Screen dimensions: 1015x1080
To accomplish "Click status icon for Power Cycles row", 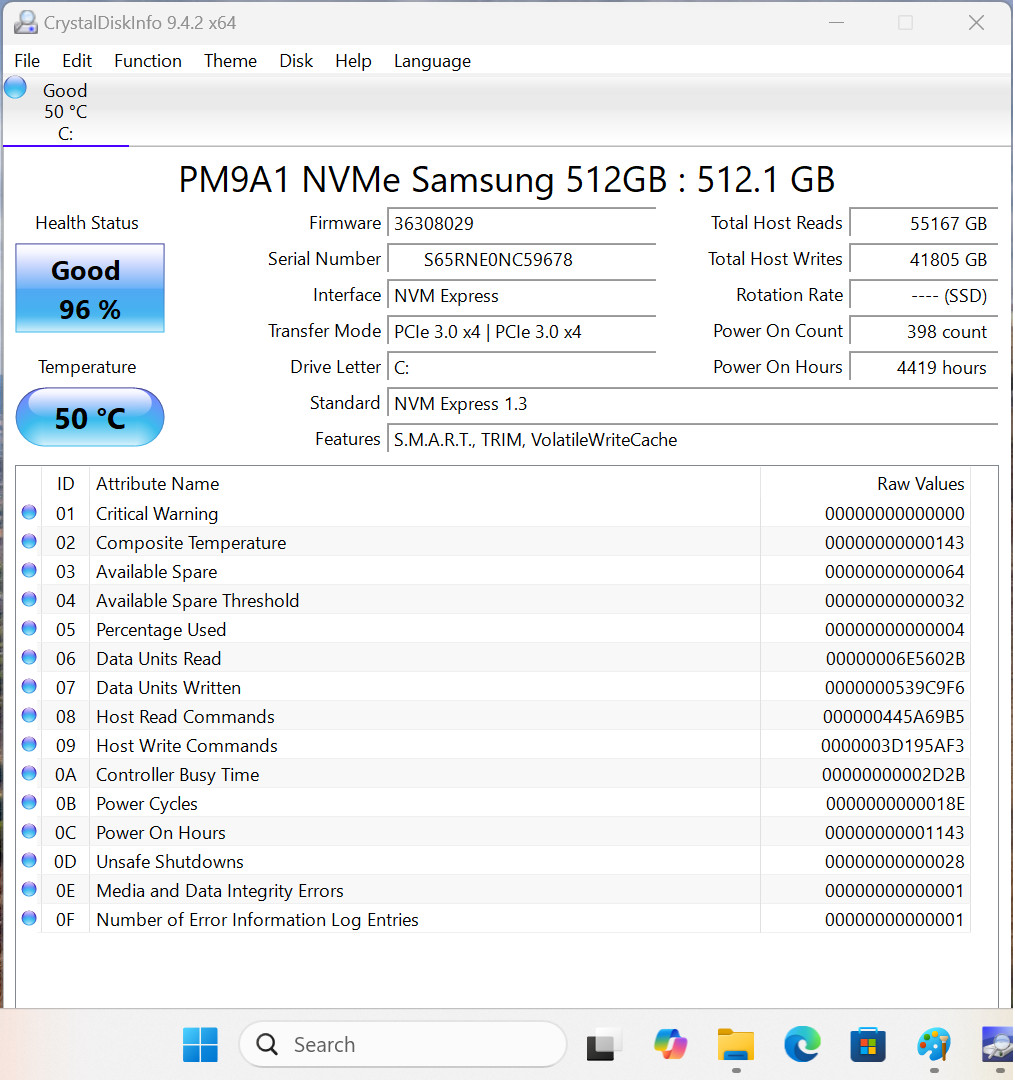I will [x=29, y=802].
